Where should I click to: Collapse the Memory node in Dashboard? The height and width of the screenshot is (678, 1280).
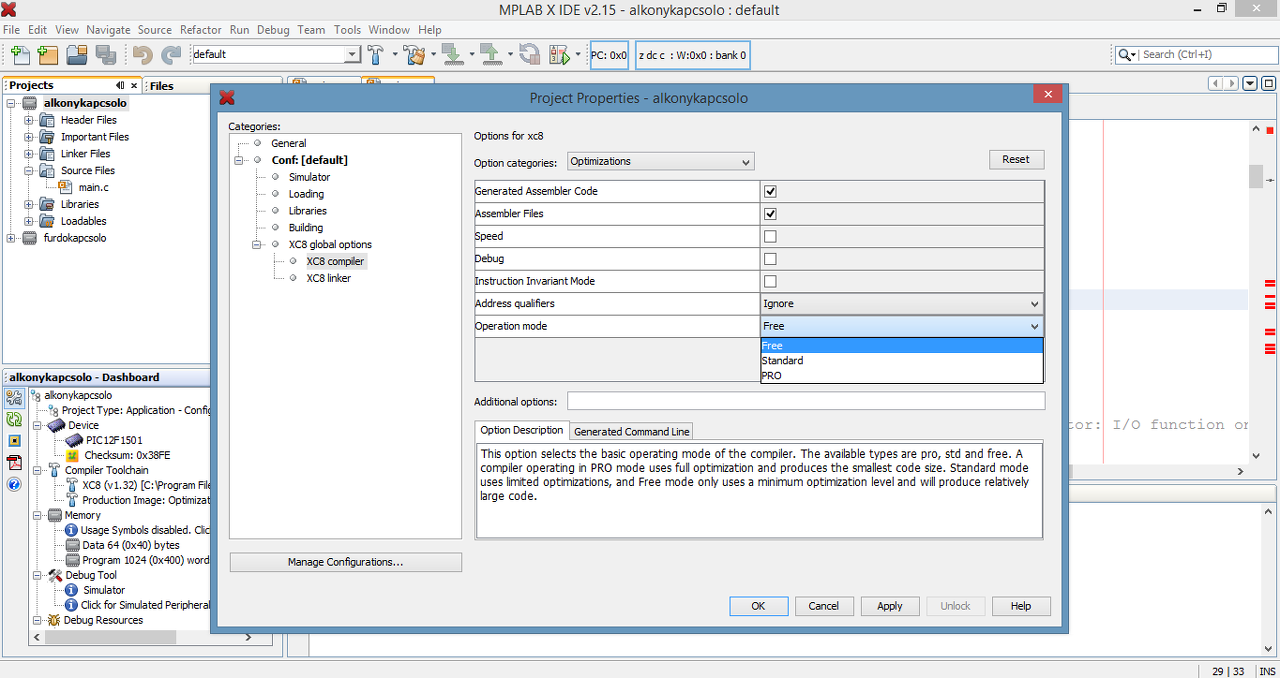coord(37,515)
